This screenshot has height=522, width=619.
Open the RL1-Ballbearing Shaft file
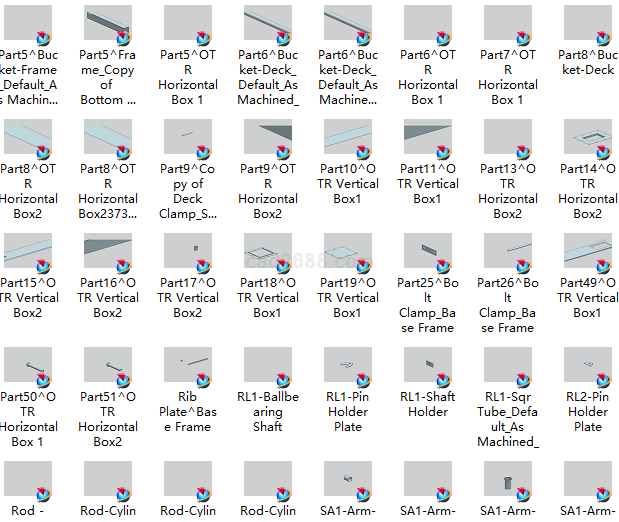[x=267, y=367]
